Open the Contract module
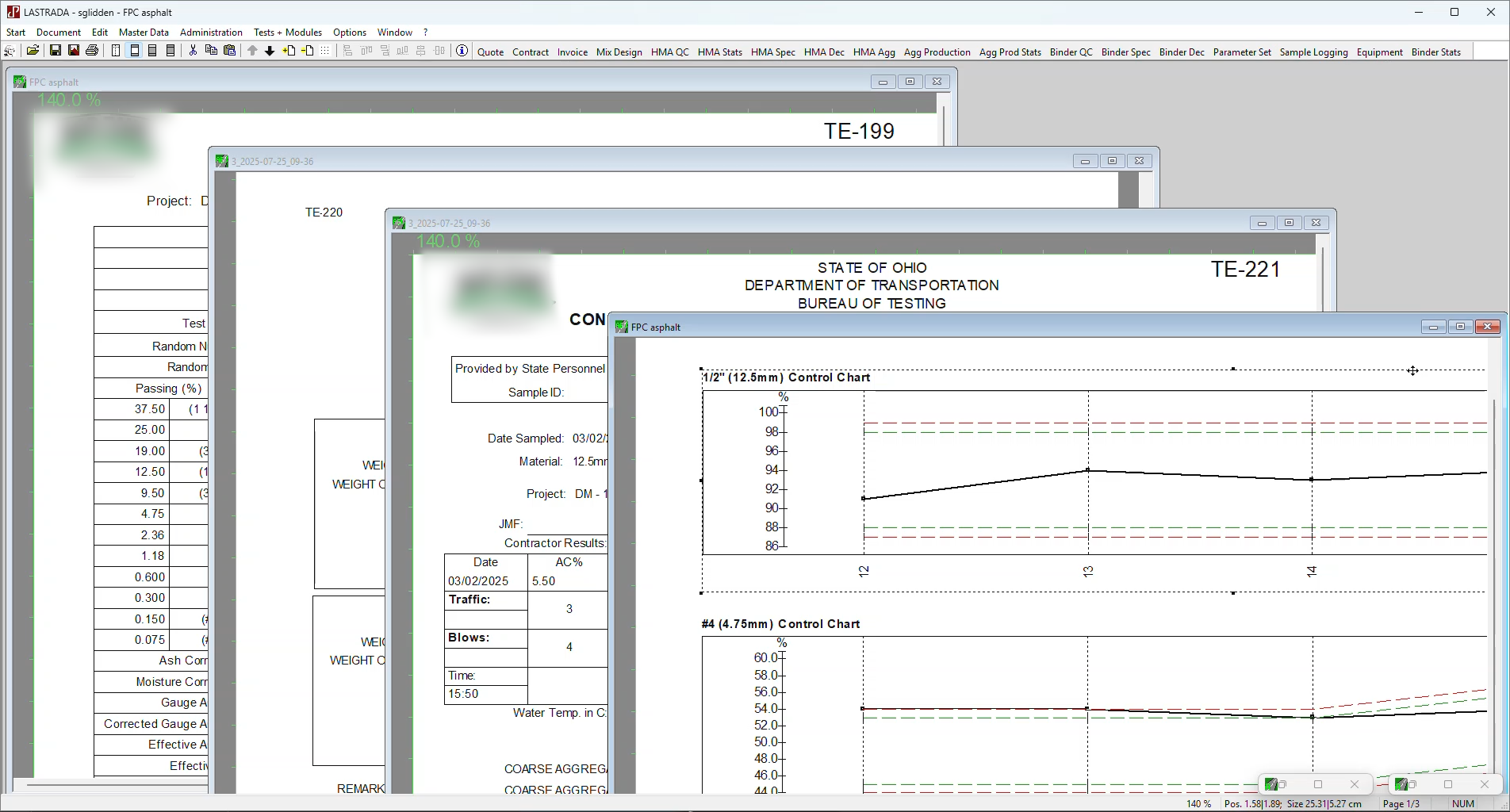This screenshot has width=1510, height=812. tap(531, 52)
